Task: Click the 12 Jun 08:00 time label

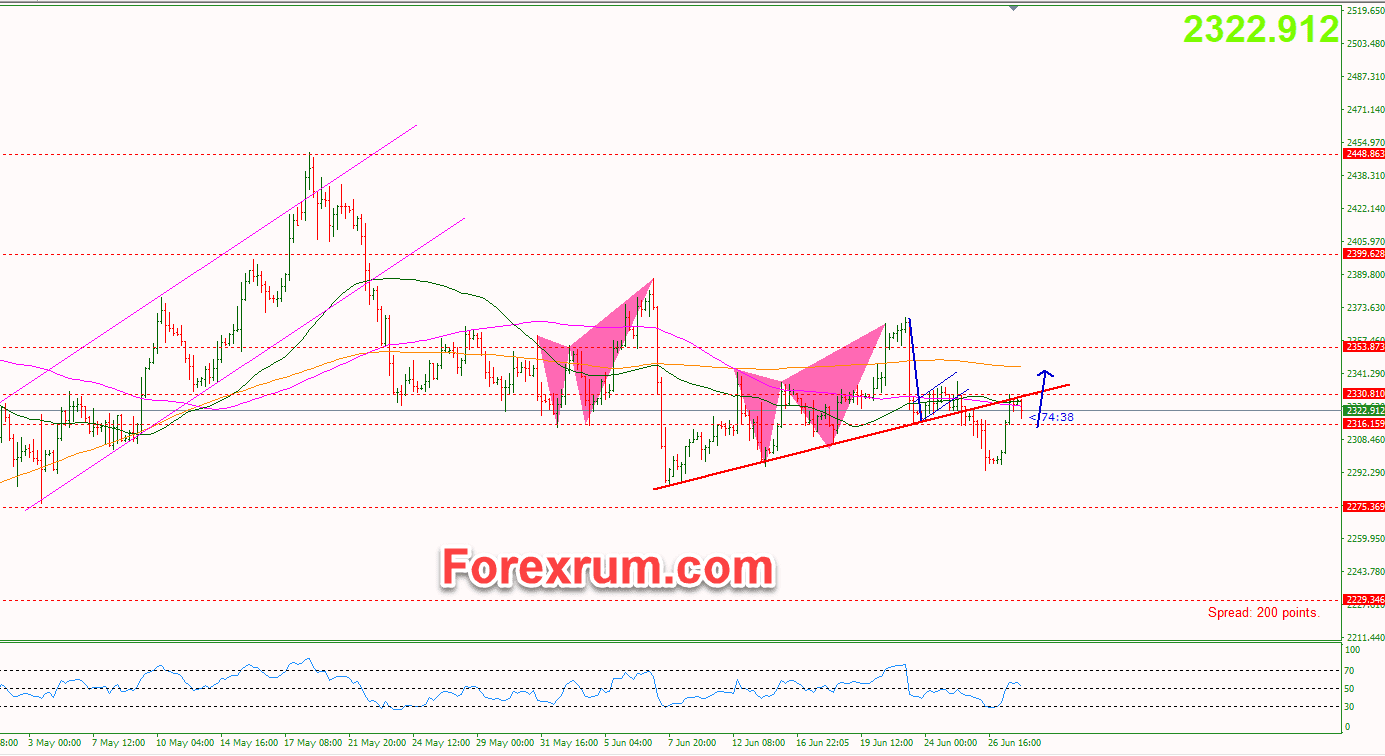Action: pyautogui.click(x=758, y=744)
